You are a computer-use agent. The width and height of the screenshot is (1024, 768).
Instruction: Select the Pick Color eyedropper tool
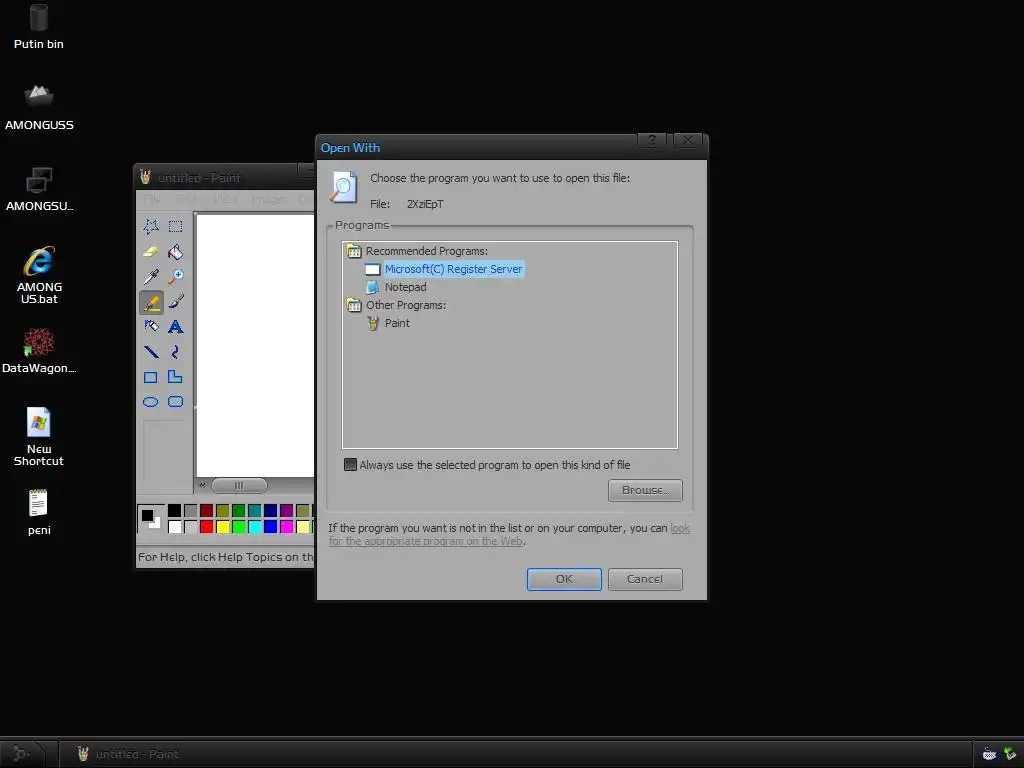(151, 277)
